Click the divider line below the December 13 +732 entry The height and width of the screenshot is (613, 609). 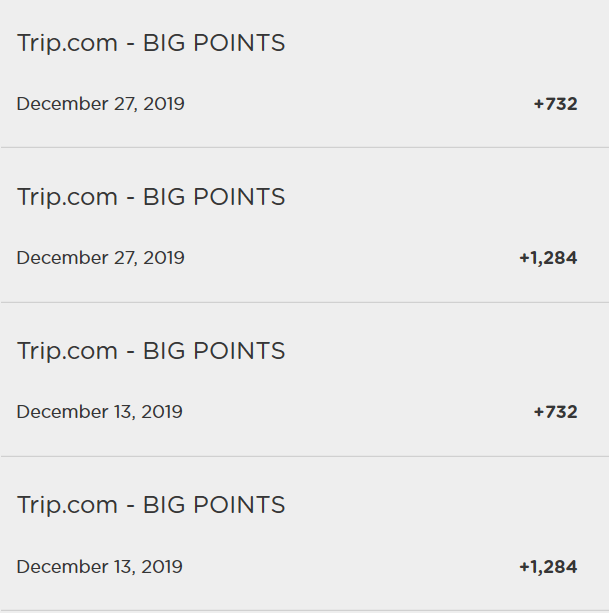[x=304, y=456]
